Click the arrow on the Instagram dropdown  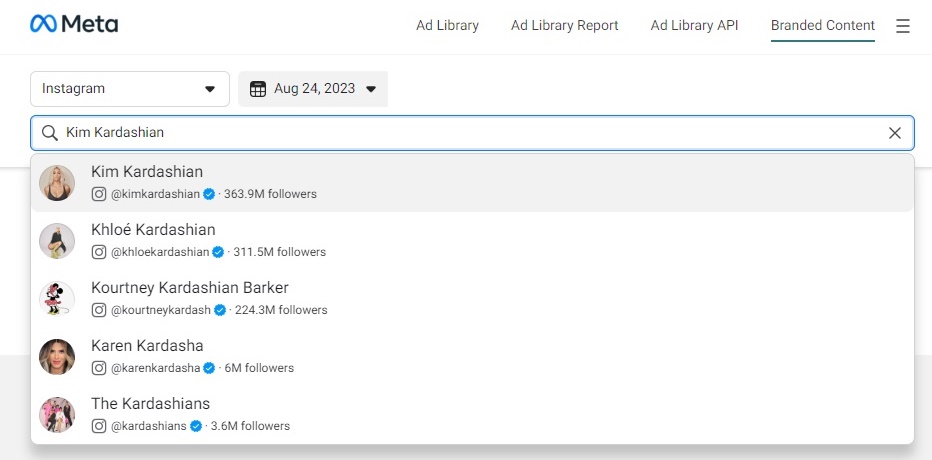coord(210,89)
